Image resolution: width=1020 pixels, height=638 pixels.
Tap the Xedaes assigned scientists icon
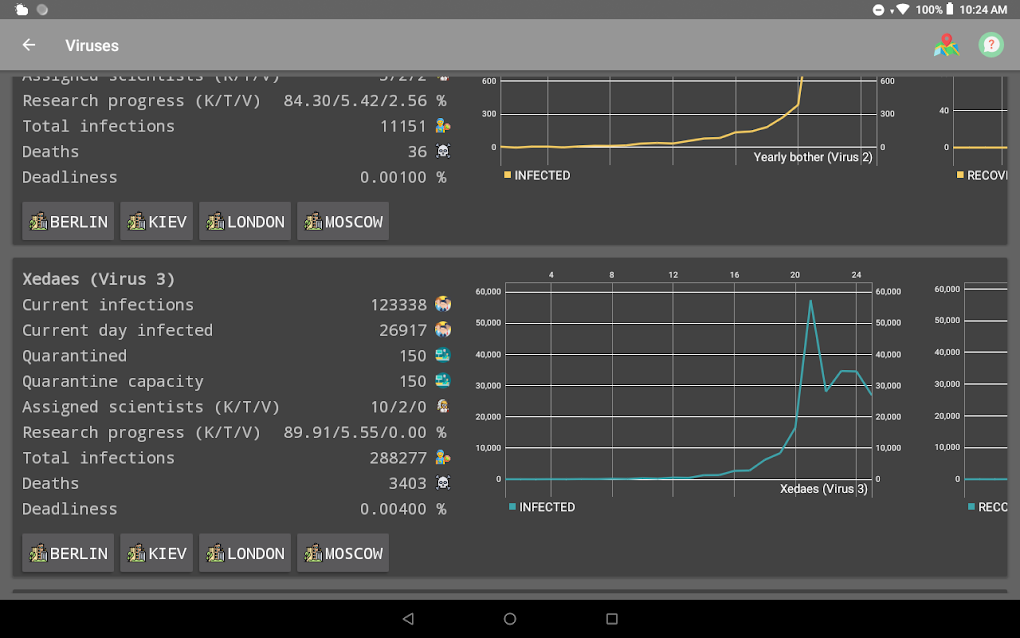click(443, 406)
